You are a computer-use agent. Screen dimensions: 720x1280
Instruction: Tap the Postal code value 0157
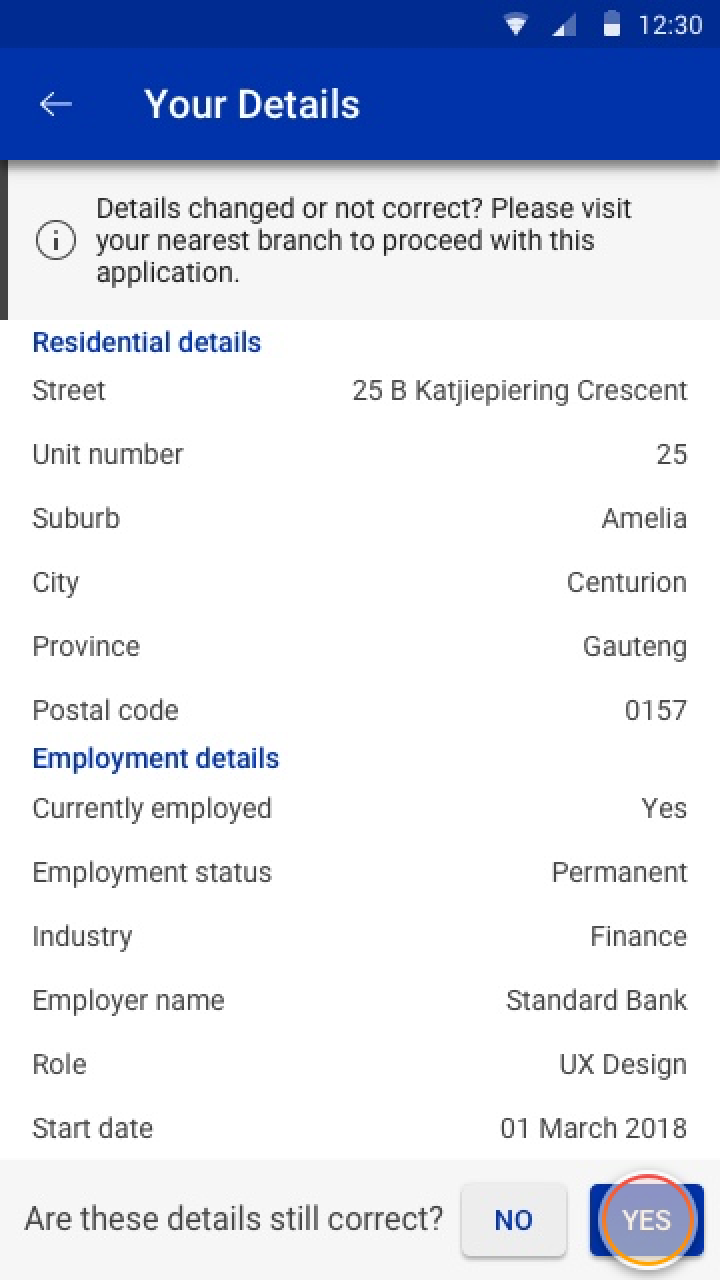click(656, 710)
